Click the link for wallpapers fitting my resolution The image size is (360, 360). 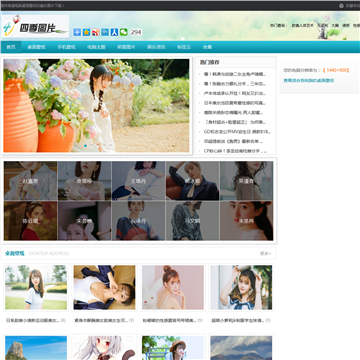pos(309,80)
